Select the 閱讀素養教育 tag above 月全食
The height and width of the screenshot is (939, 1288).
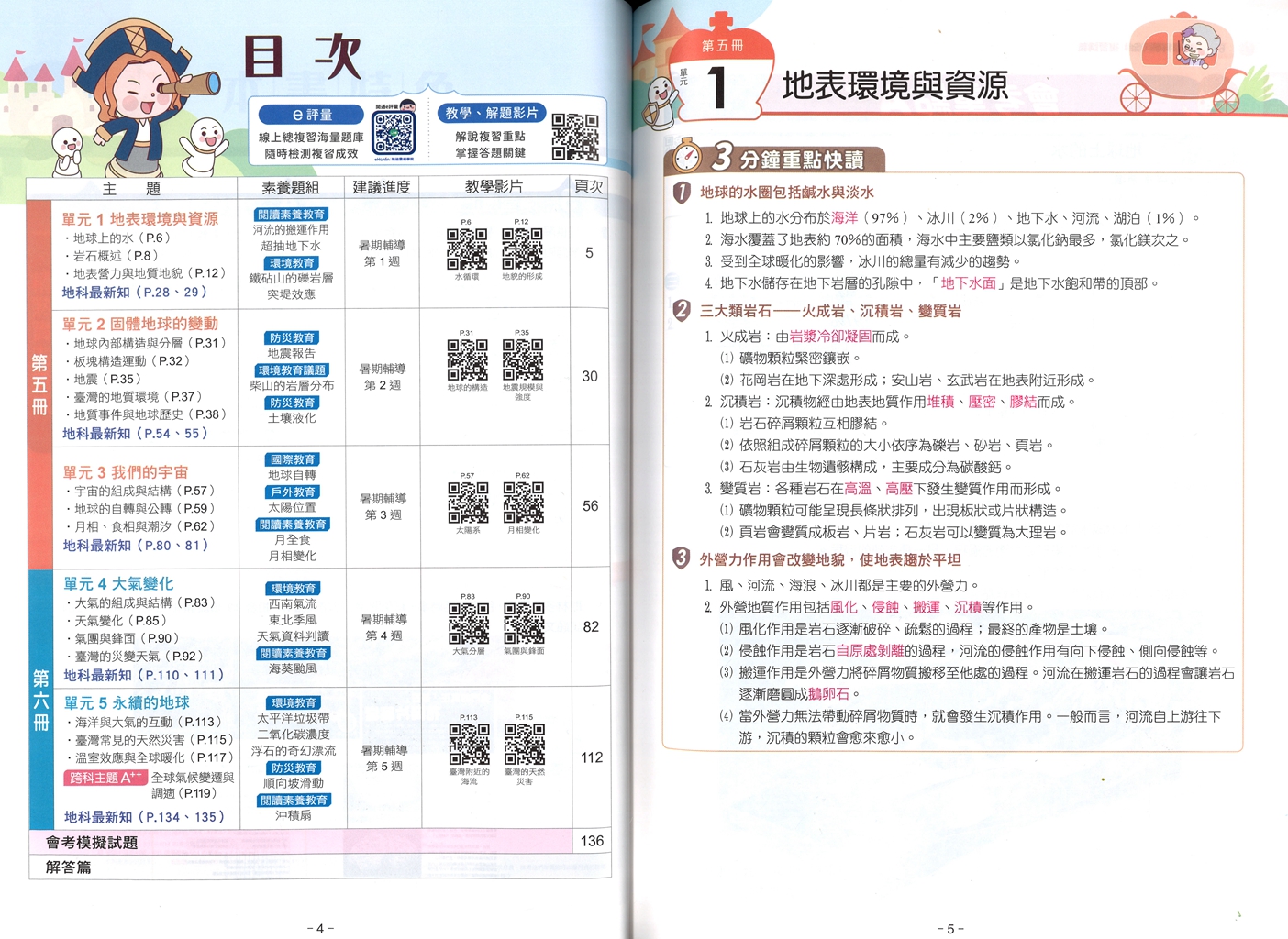293,525
